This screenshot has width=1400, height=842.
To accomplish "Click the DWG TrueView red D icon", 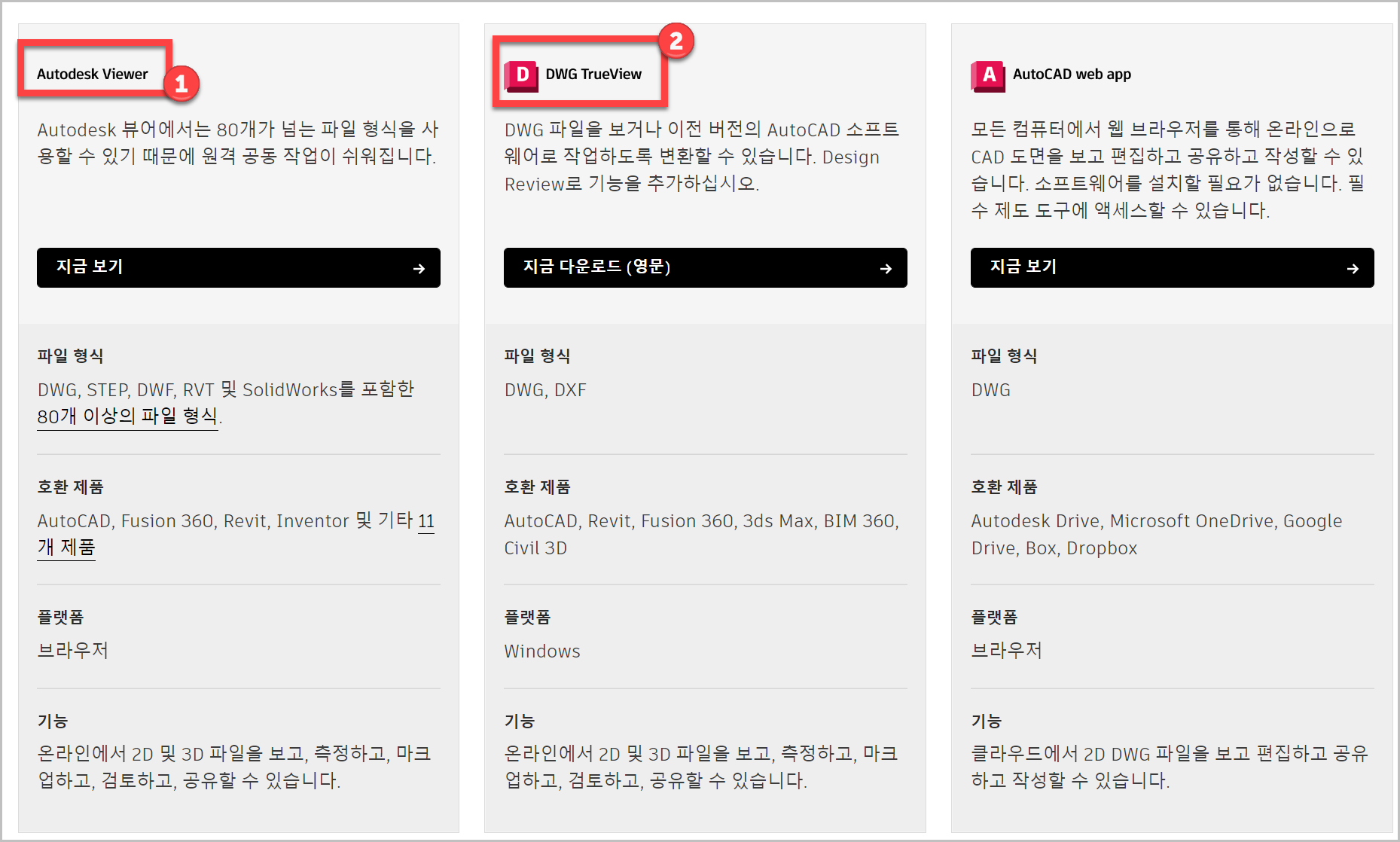I will pos(521,75).
